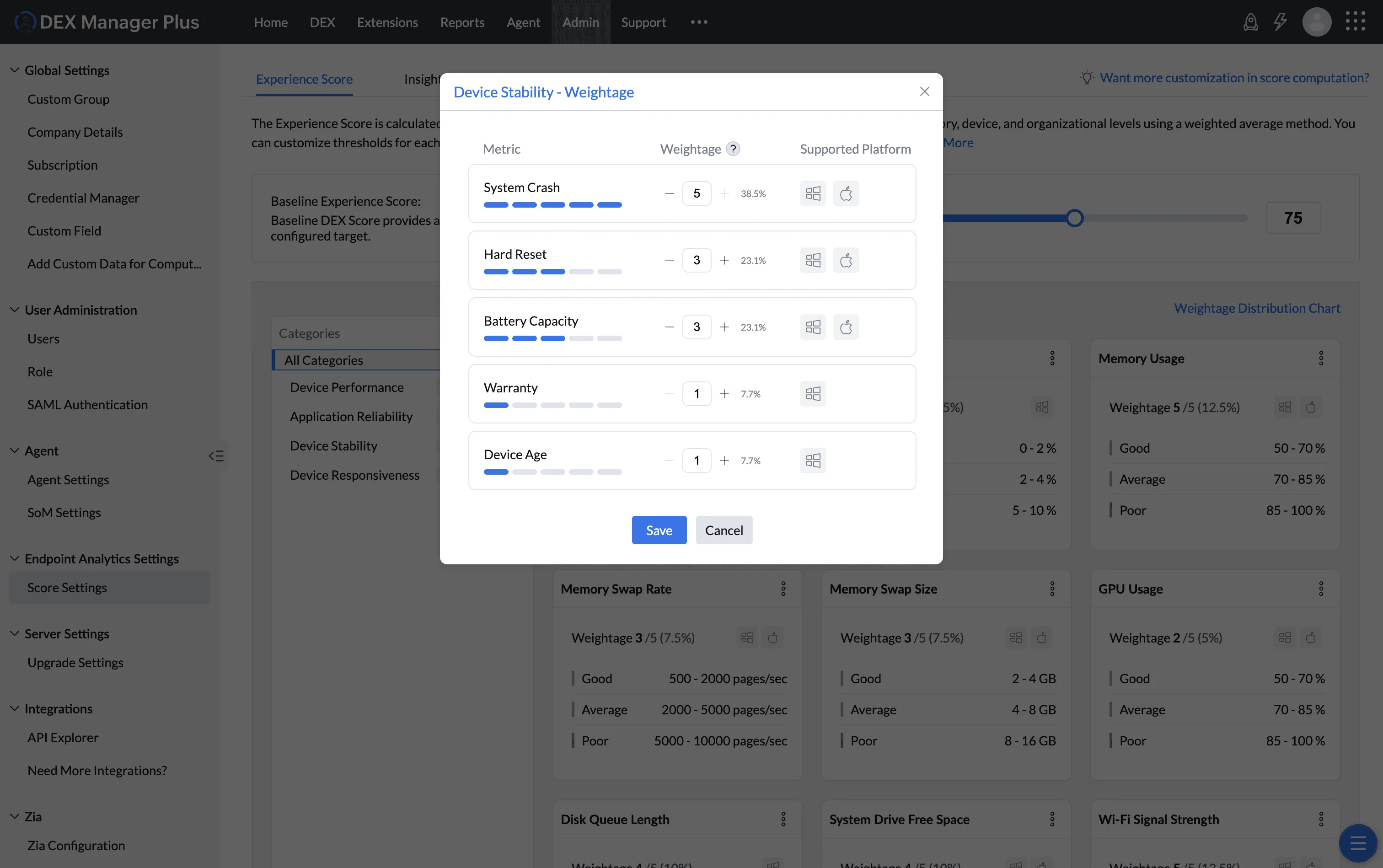This screenshot has width=1383, height=868.
Task: Open Memory Usage card options menu
Action: pos(1321,358)
